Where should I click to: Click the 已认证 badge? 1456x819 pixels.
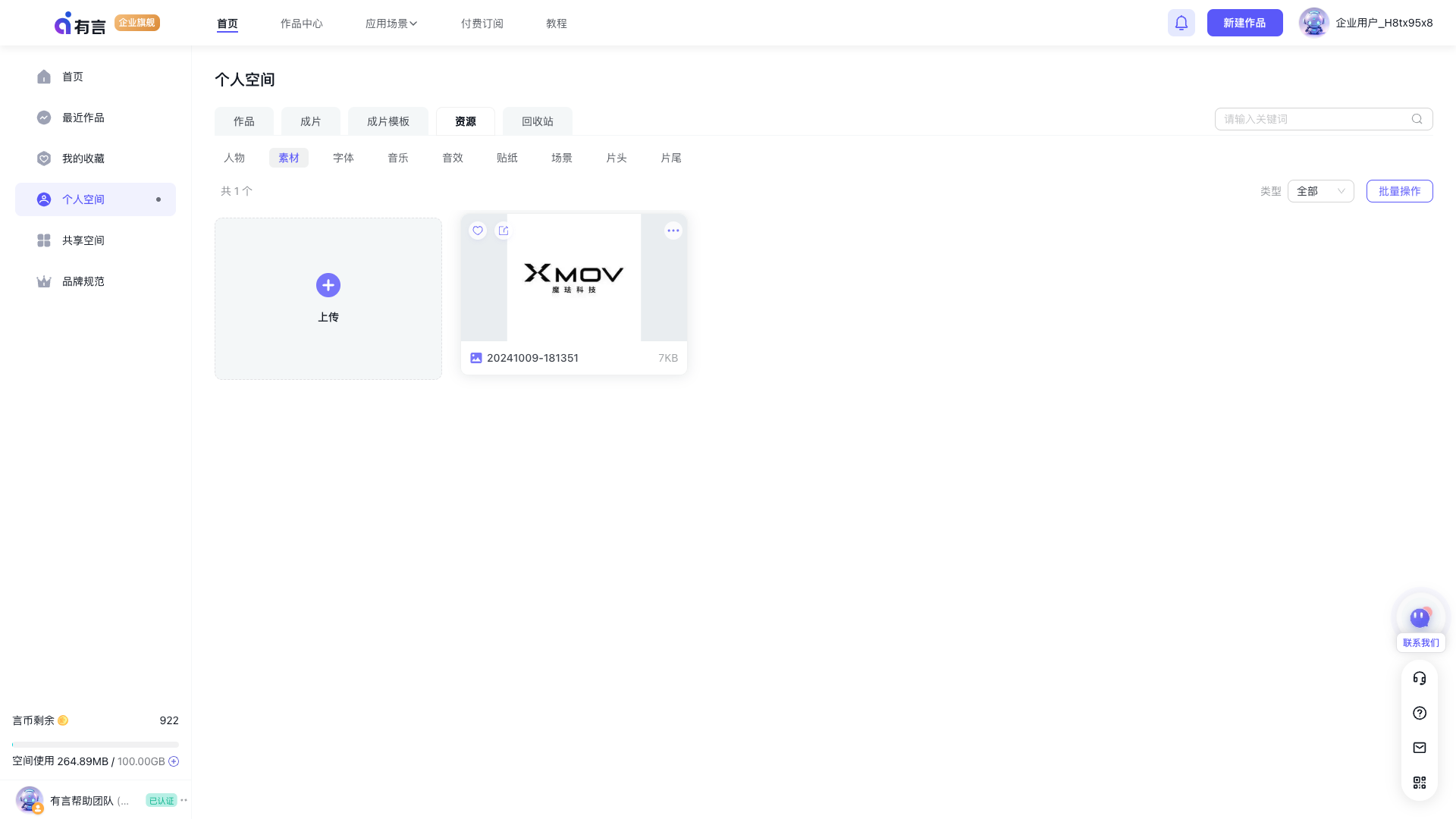point(161,800)
